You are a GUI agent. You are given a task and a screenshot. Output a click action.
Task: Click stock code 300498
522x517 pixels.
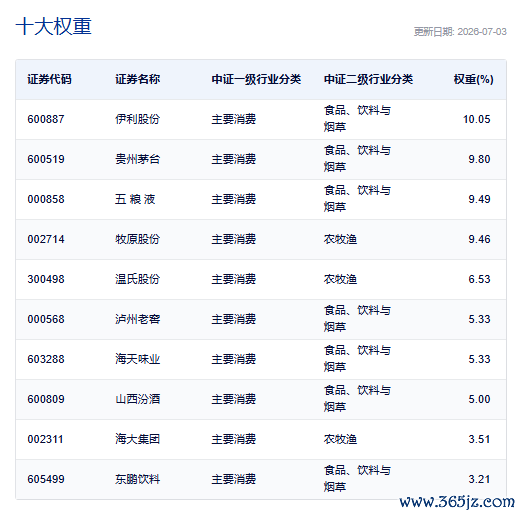[x=46, y=279]
